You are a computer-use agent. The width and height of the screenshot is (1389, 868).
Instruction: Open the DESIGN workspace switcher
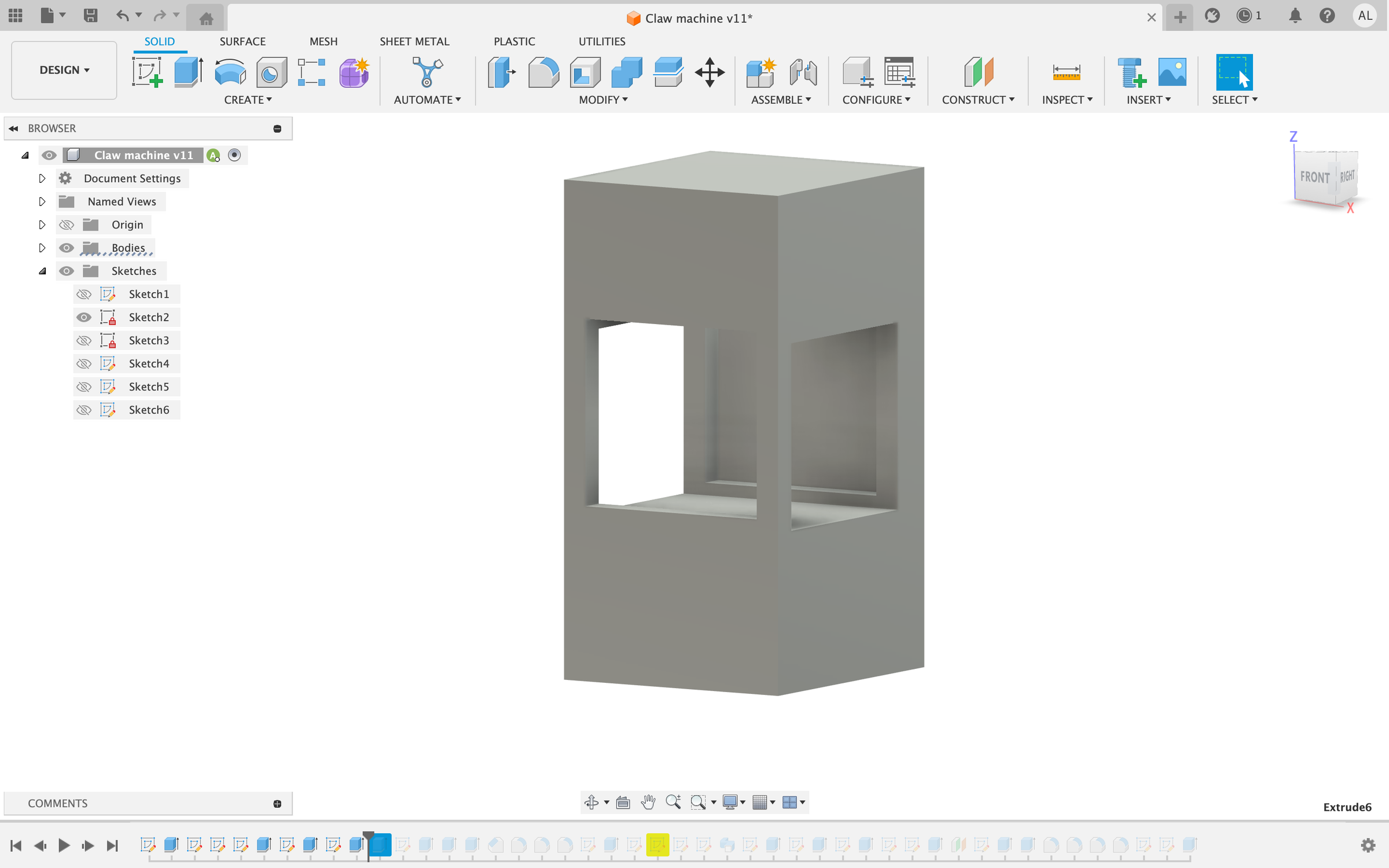[x=64, y=70]
